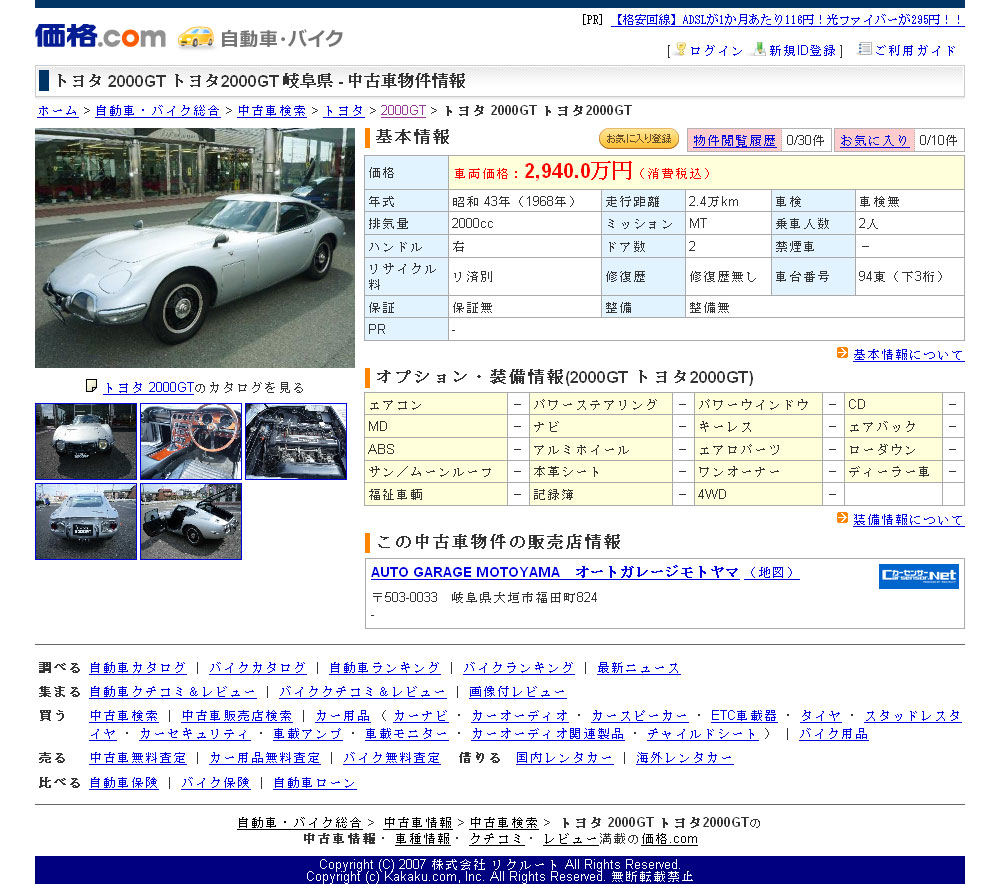The image size is (1000, 884).
Task: Open 中古車無料査定 link
Action: [x=138, y=758]
